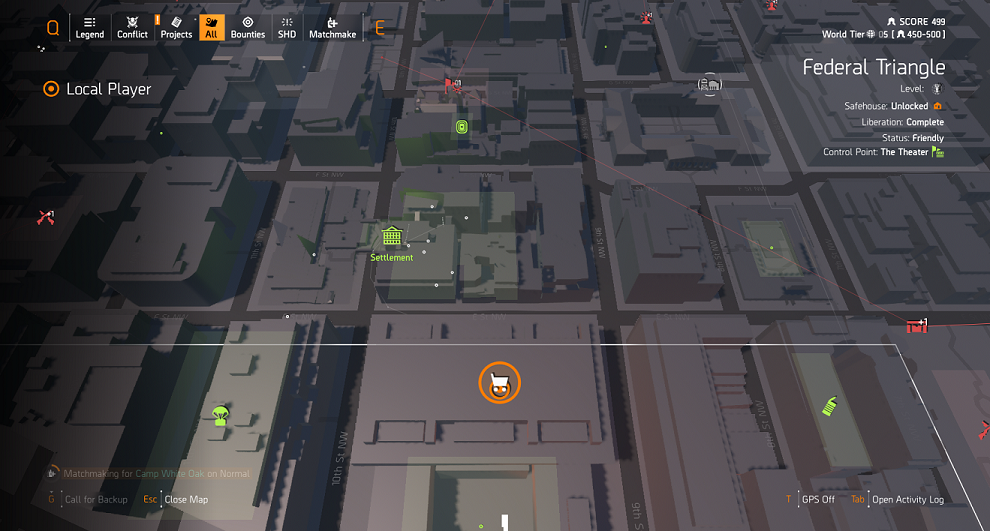Select the white safe house marker
The width and height of the screenshot is (990, 531).
710,84
